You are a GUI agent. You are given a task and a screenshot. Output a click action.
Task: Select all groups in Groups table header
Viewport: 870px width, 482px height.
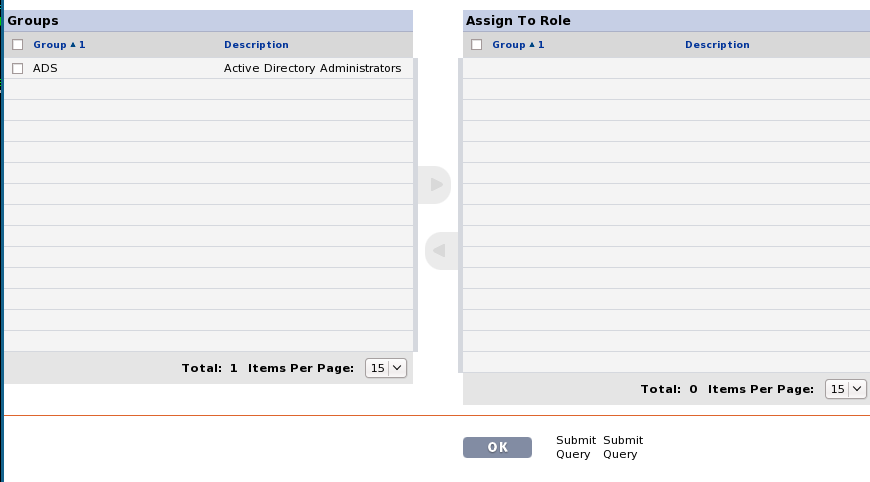pos(18,45)
